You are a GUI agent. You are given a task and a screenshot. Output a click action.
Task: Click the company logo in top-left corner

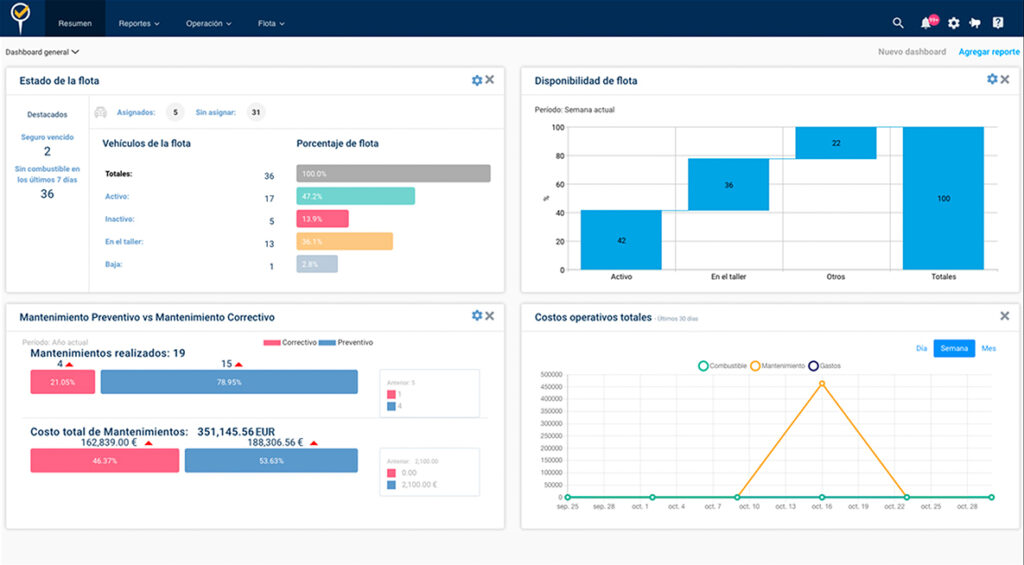point(20,18)
